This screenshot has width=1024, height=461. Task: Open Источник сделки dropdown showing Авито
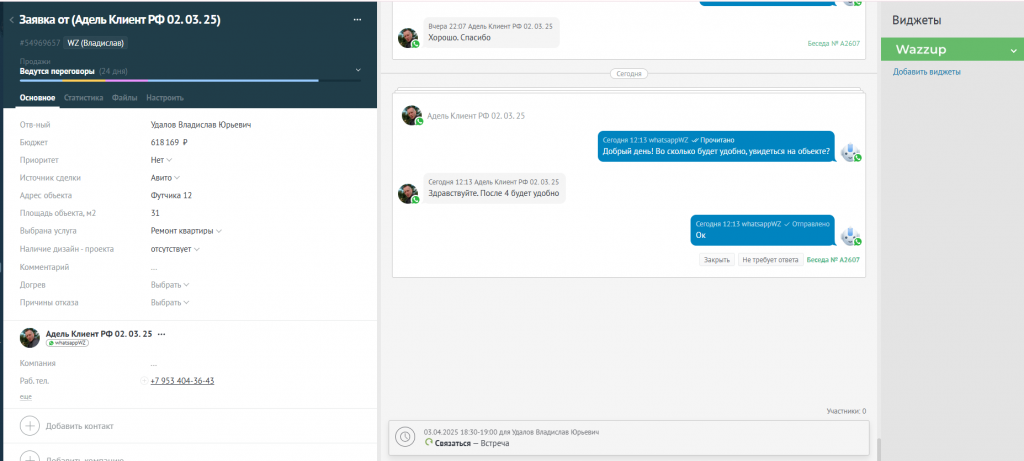(165, 178)
